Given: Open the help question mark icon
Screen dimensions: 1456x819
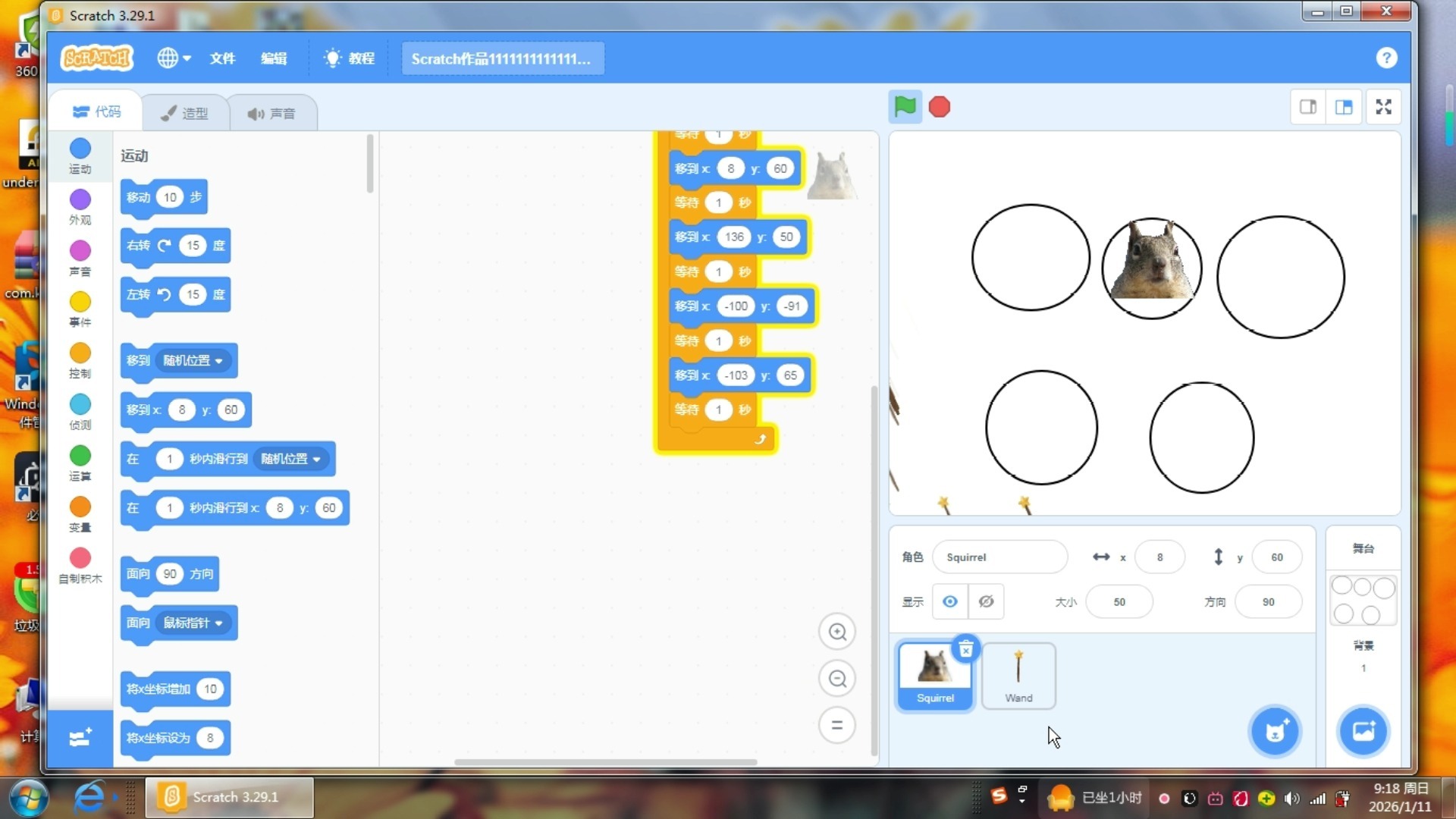Looking at the screenshot, I should point(1386,58).
